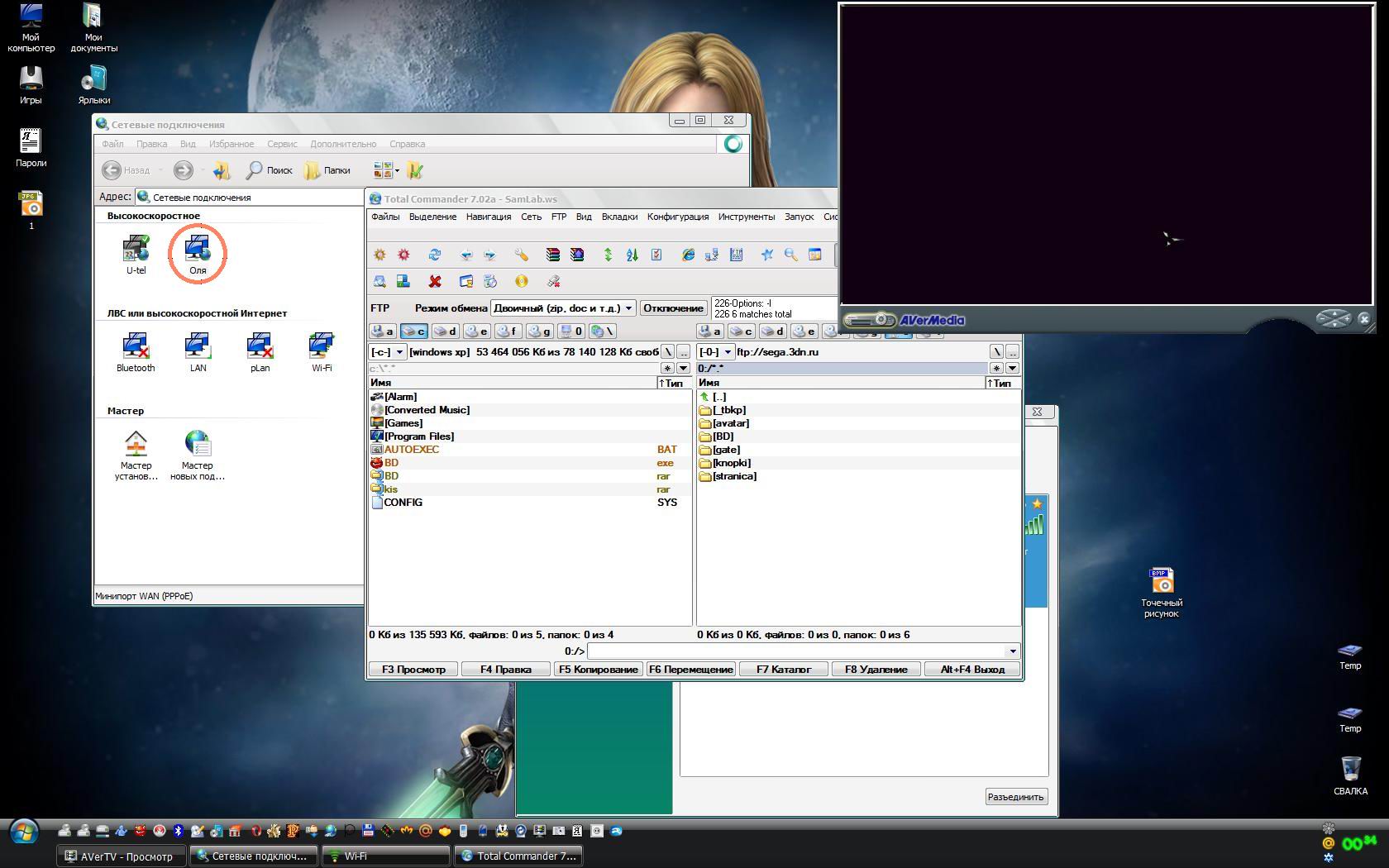Select the pLan connection icon
Viewport: 1389px width, 868px height.
pos(260,352)
